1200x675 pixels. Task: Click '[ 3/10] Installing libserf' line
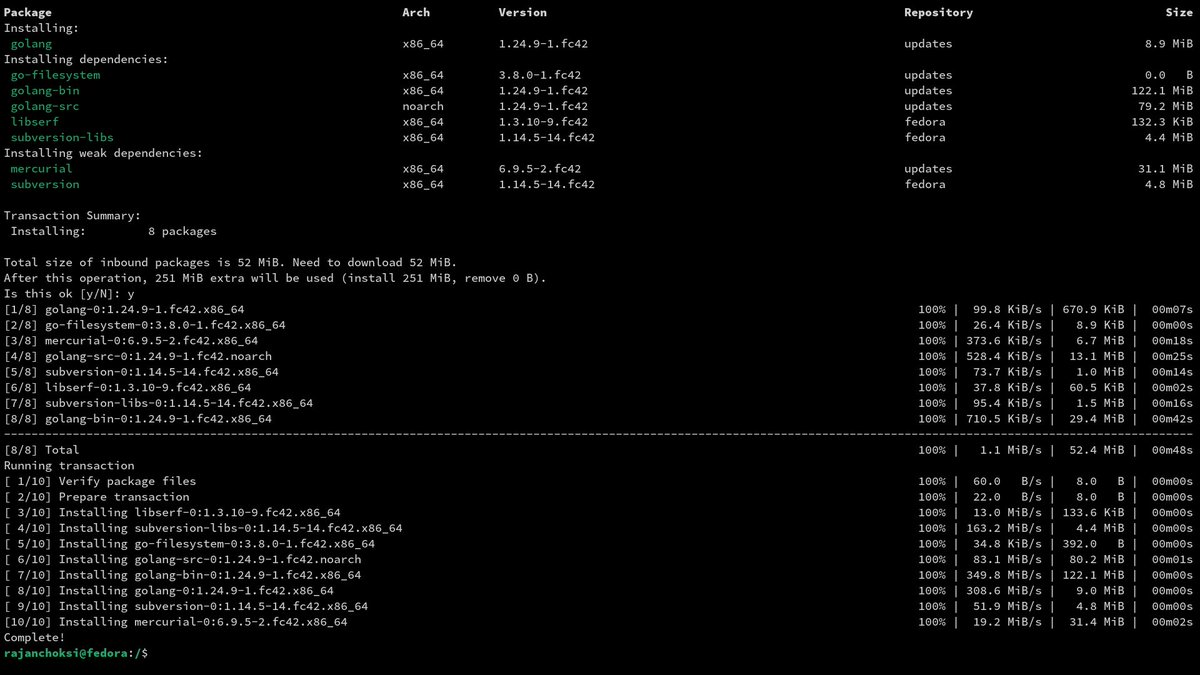click(x=172, y=512)
